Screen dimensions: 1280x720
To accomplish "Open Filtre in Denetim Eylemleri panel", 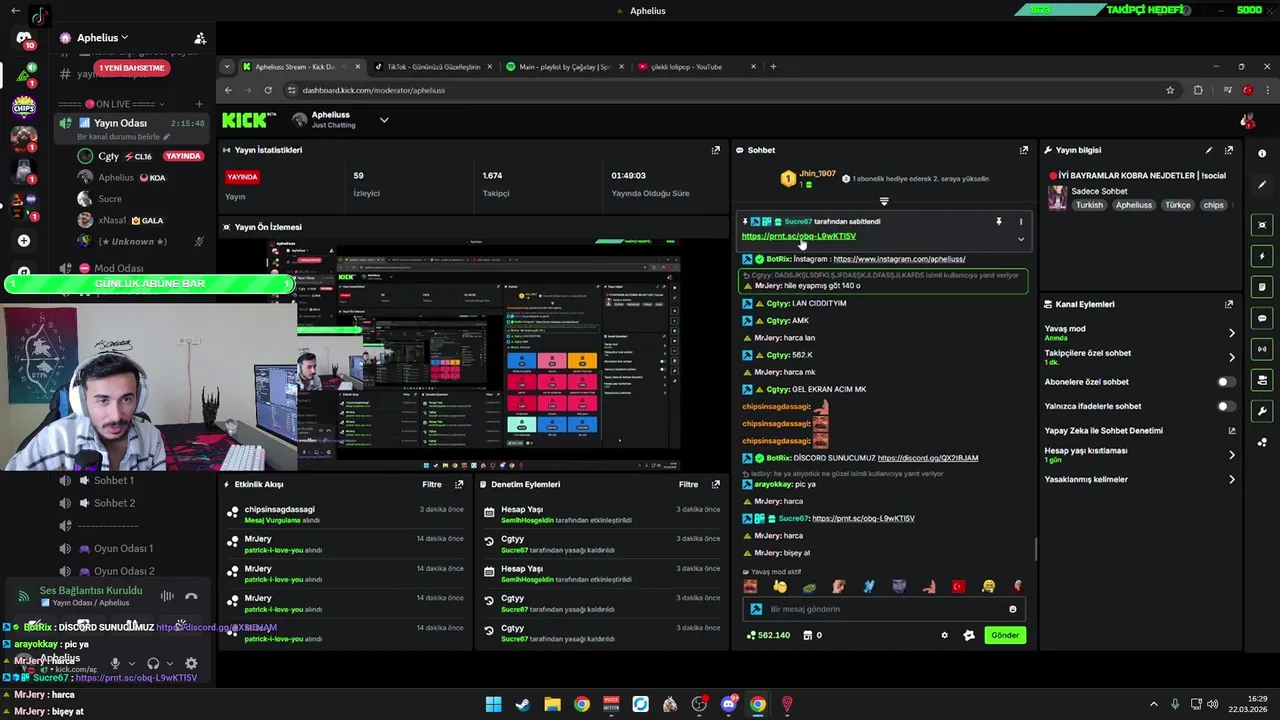I will pyautogui.click(x=689, y=484).
